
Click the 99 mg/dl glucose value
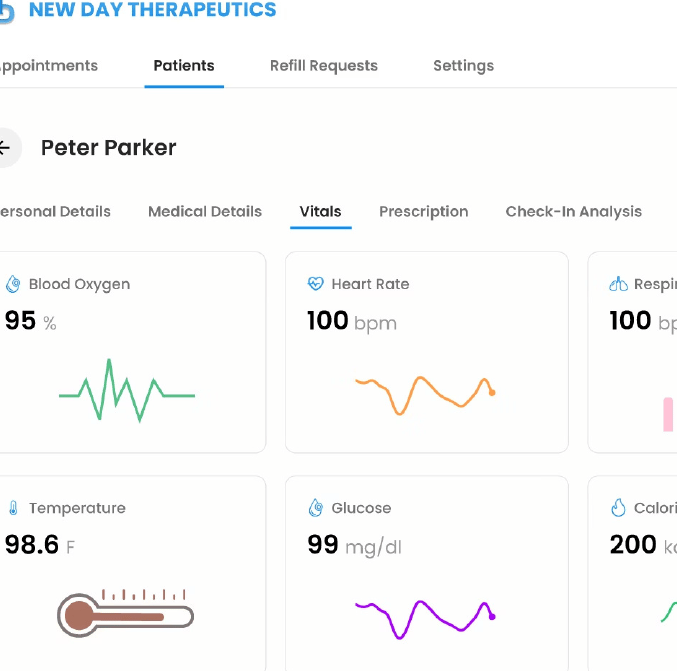coord(354,545)
